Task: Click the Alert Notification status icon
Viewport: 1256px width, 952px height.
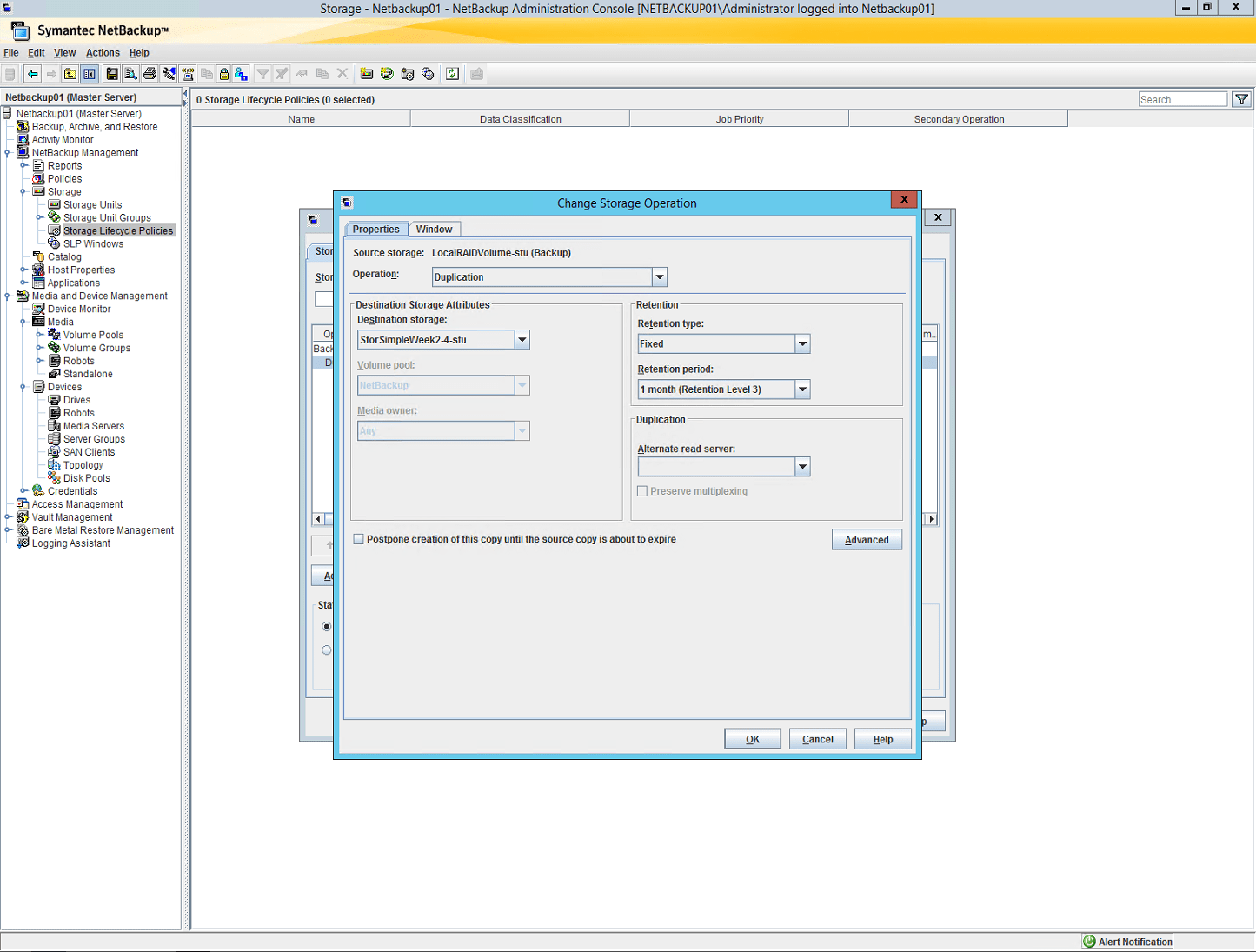Action: (x=1088, y=941)
